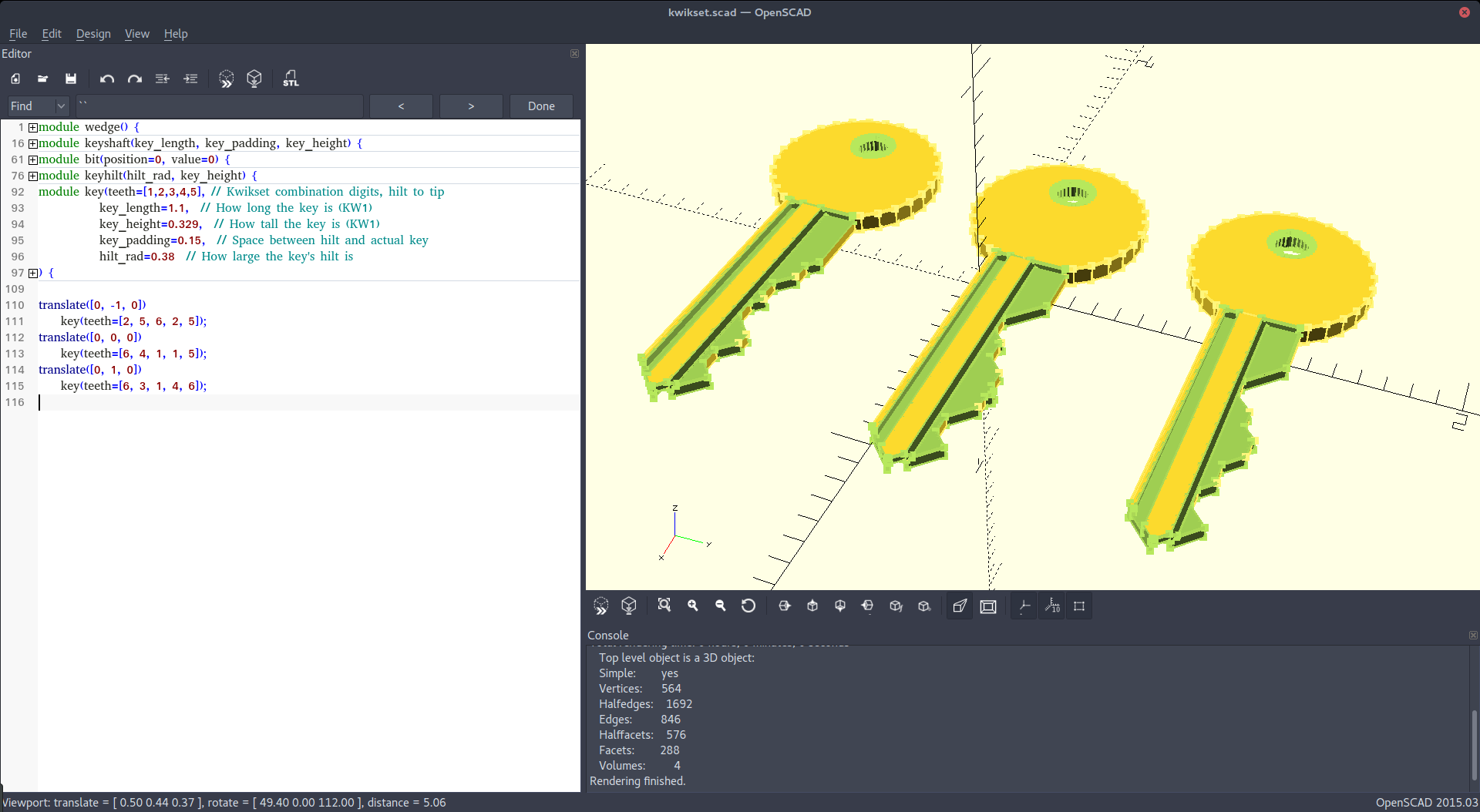Save the file using the floppy icon

(x=71, y=79)
